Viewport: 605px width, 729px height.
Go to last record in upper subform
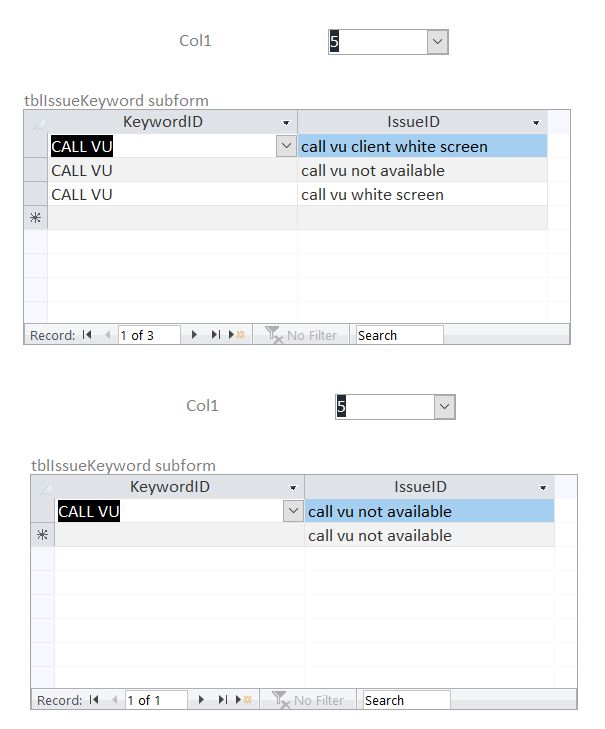(215, 335)
